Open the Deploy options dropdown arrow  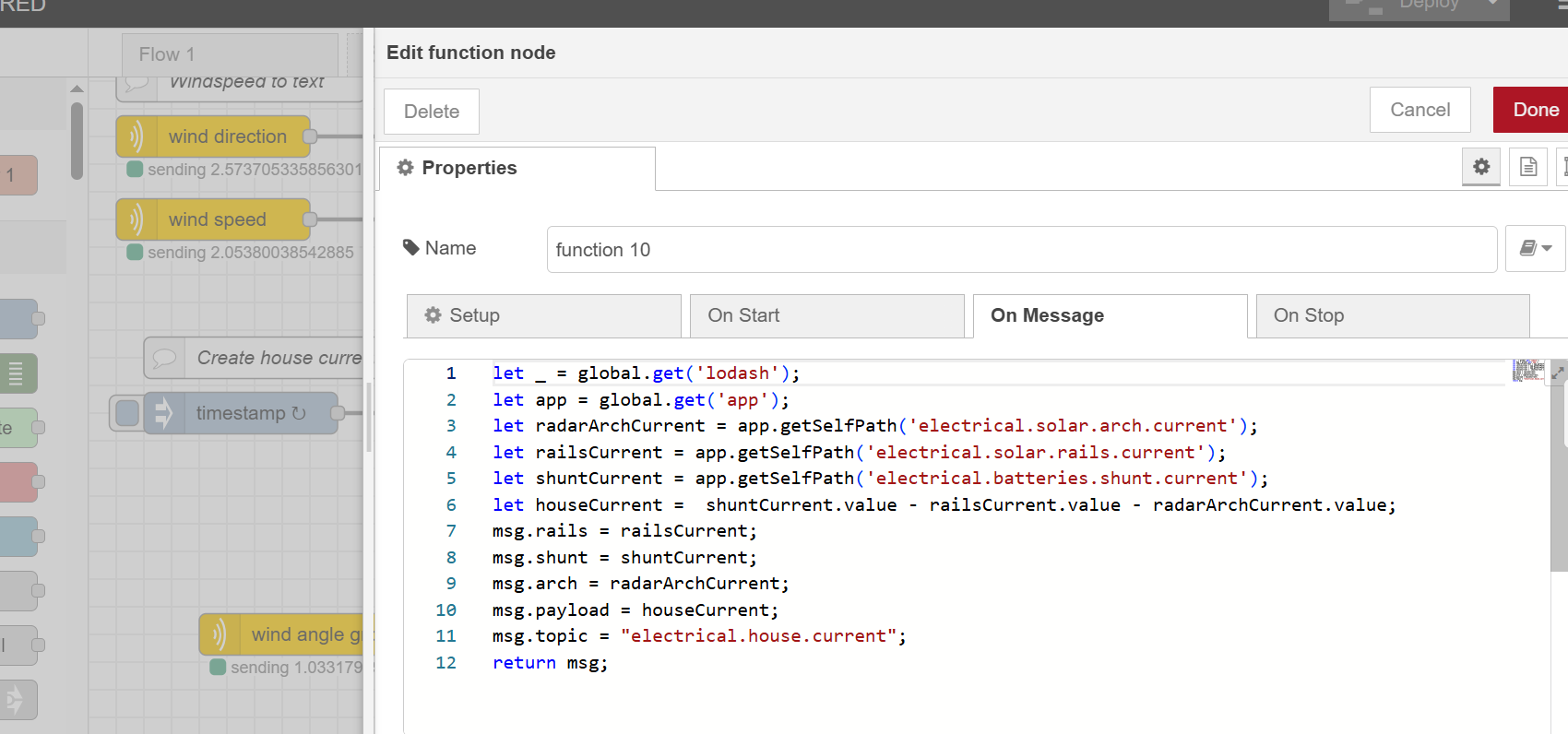(1491, 6)
